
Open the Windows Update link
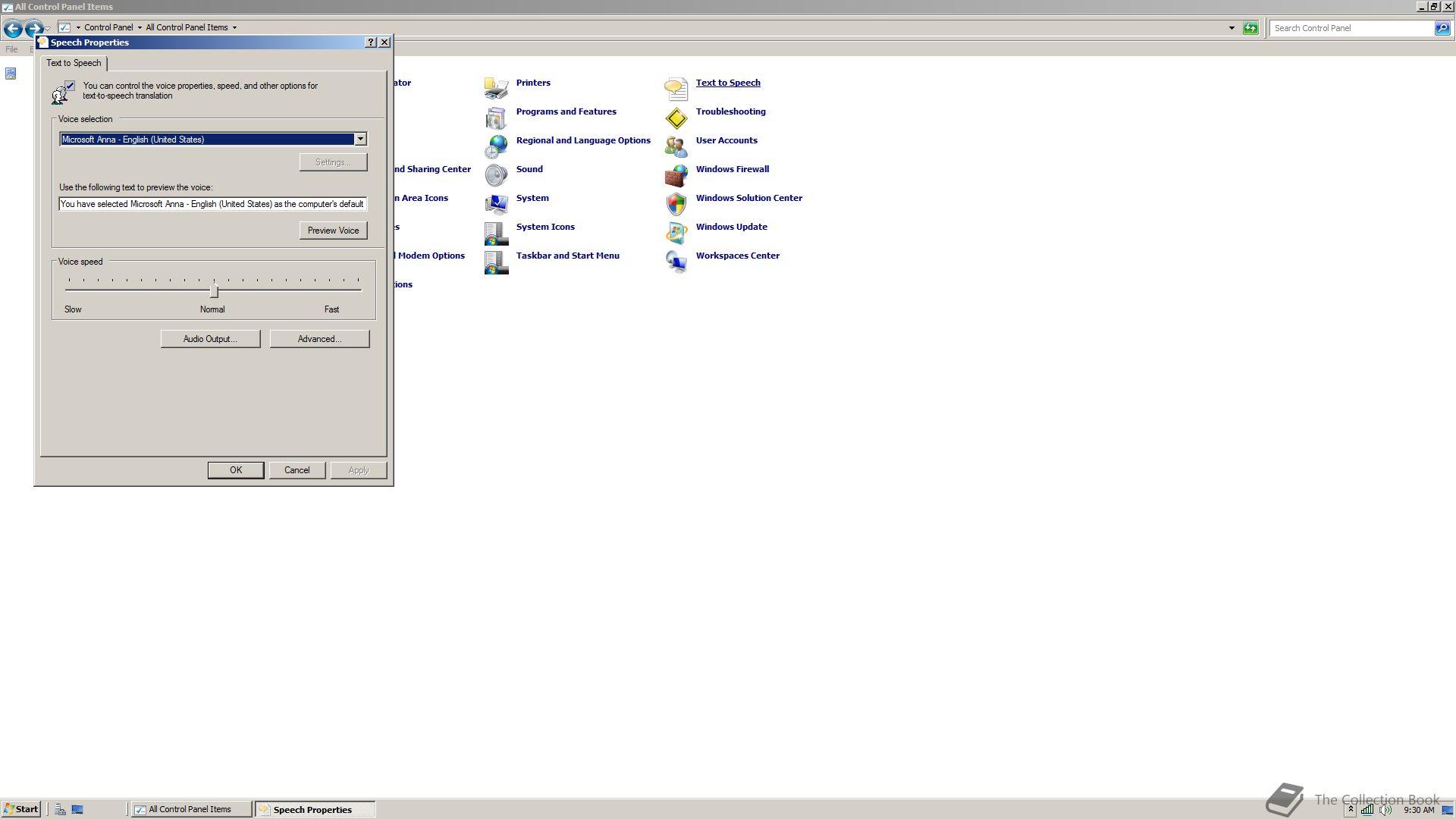(x=731, y=227)
